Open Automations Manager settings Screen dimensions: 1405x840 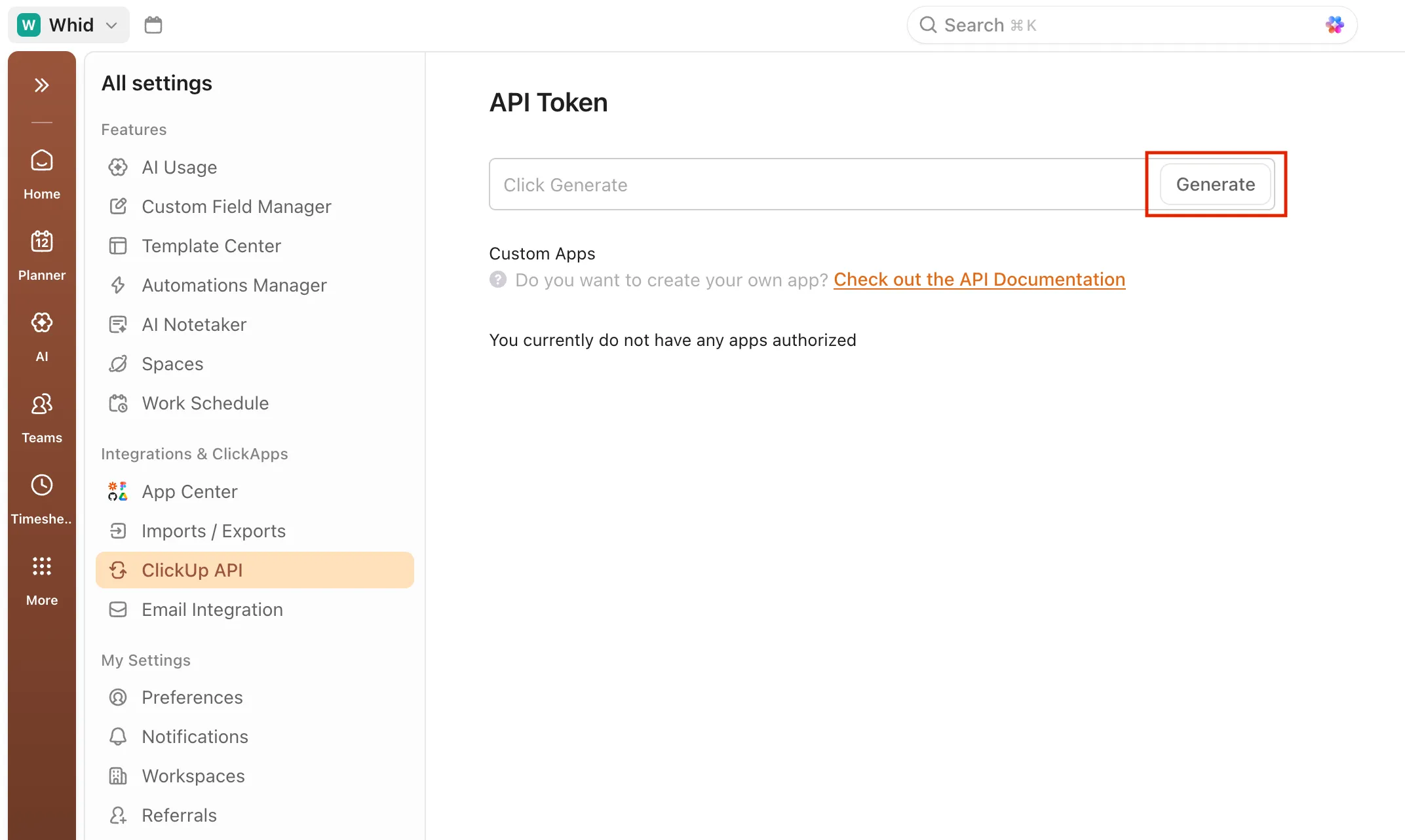[x=255, y=286]
